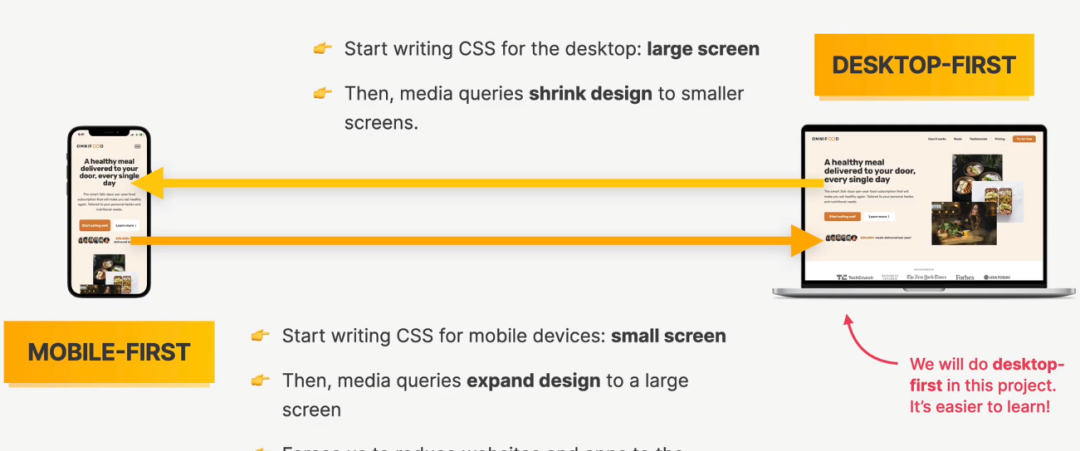Select the DESKTOP-FIRST yellow label

pos(924,65)
